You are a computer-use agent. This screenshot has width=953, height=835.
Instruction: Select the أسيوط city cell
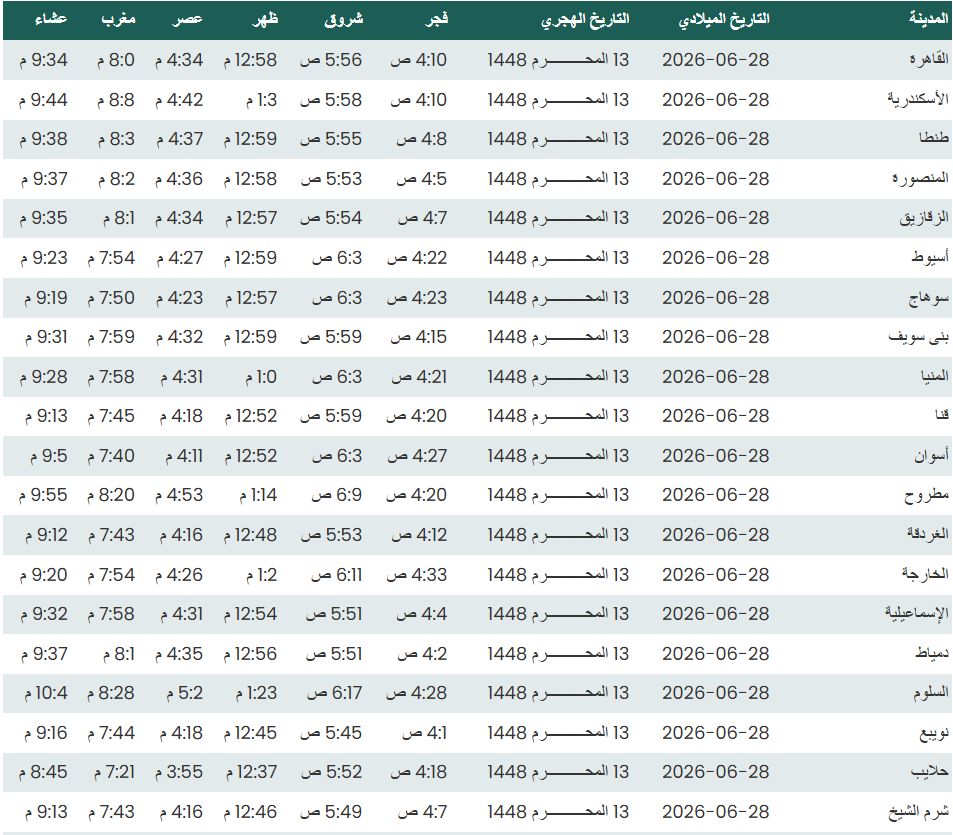click(x=930, y=258)
